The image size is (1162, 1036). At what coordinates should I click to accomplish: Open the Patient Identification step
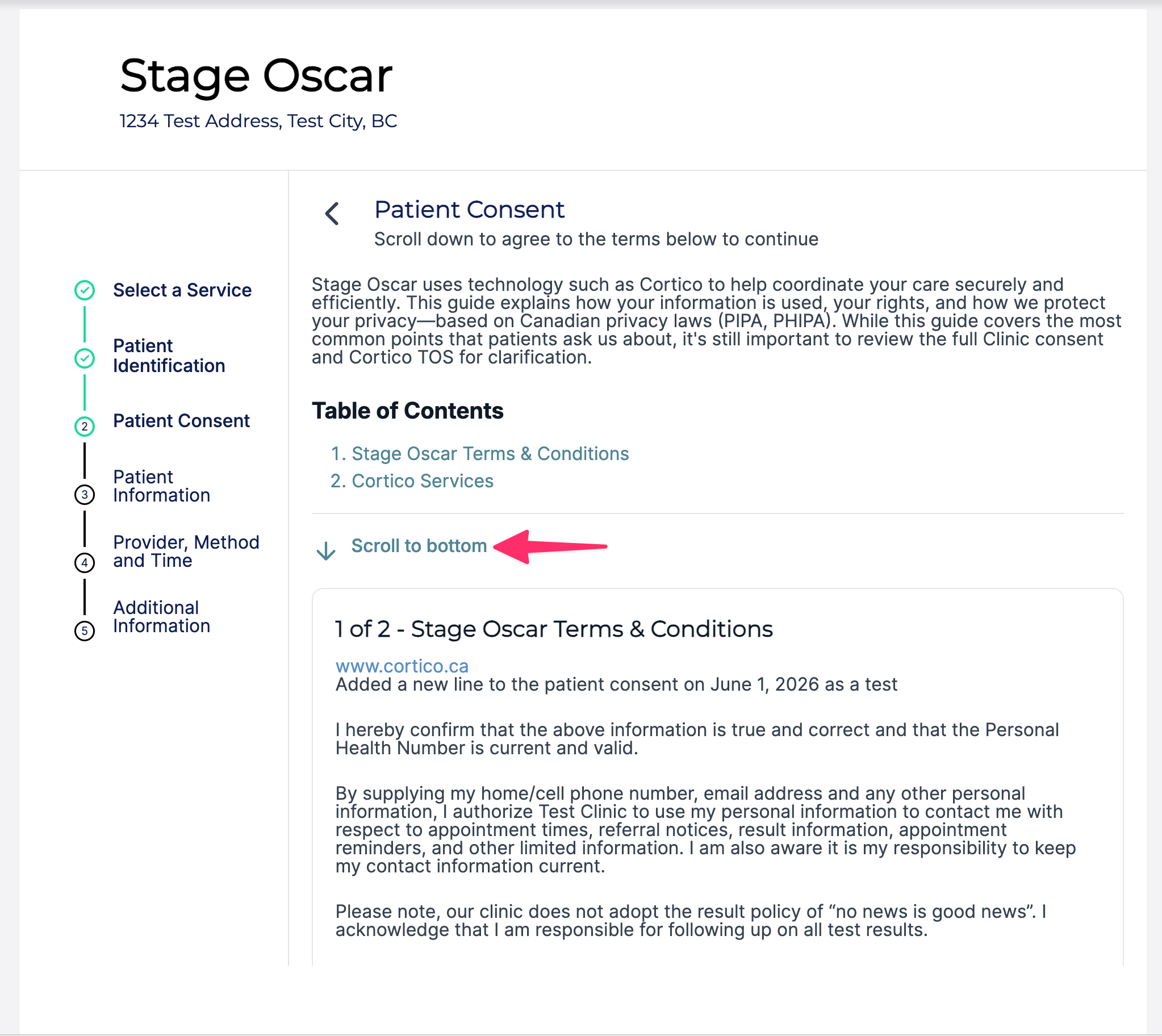169,356
